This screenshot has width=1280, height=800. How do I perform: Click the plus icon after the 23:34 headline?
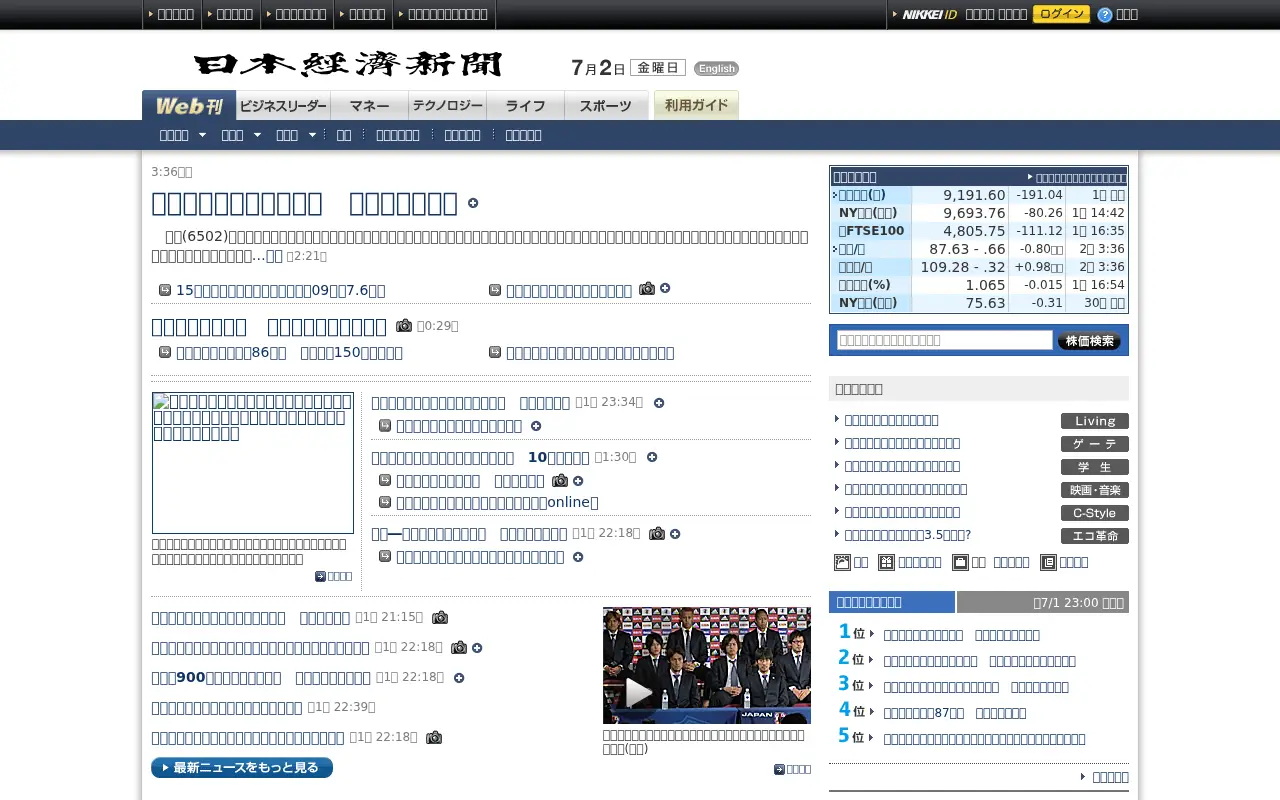659,403
